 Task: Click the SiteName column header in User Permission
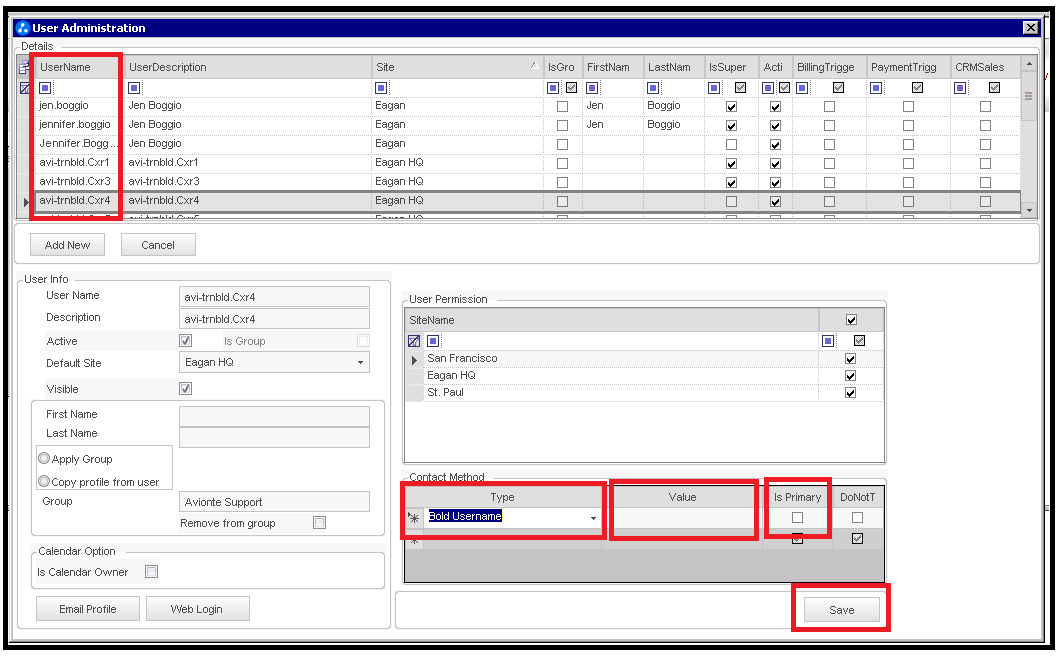click(x=611, y=320)
